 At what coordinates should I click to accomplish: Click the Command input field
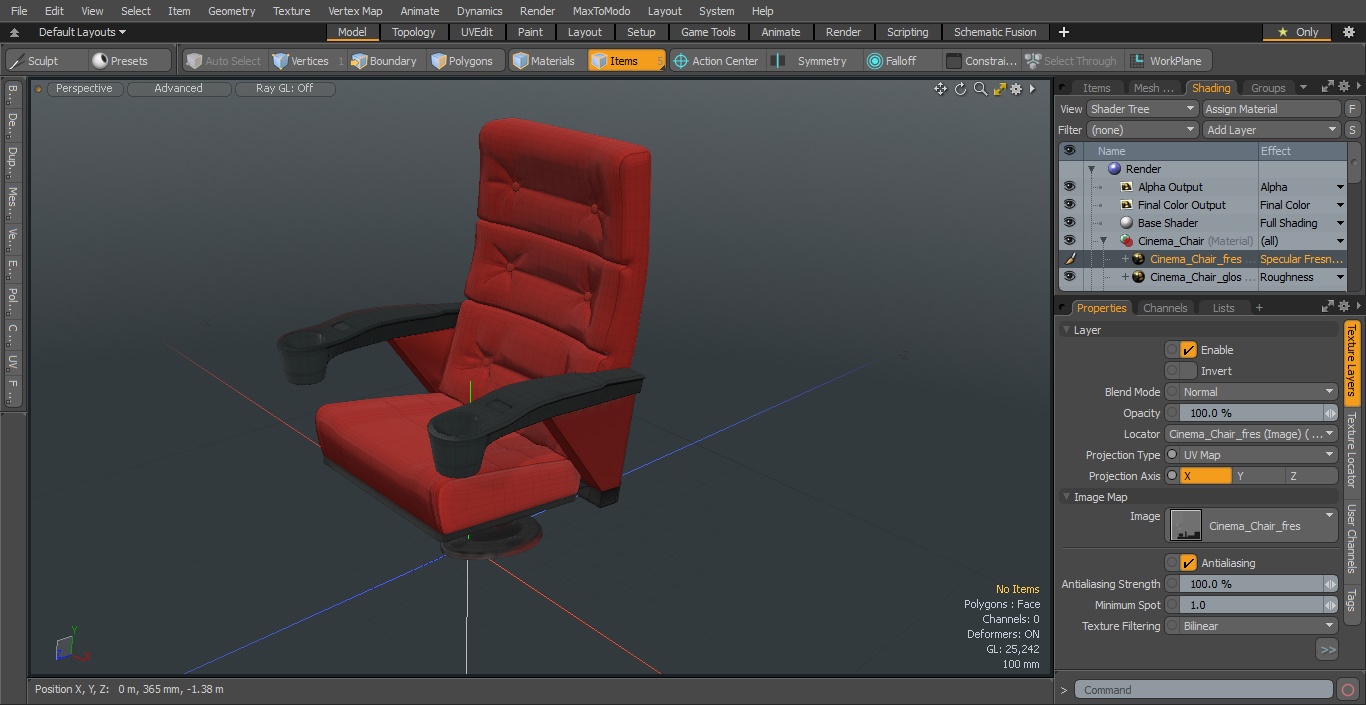tap(1204, 689)
